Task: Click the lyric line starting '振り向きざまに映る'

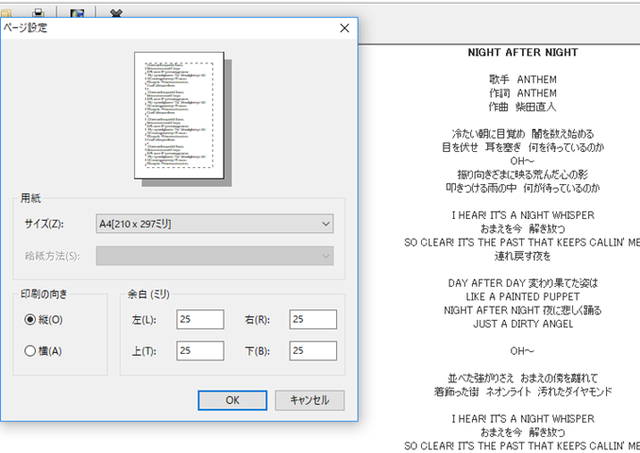Action: click(523, 174)
